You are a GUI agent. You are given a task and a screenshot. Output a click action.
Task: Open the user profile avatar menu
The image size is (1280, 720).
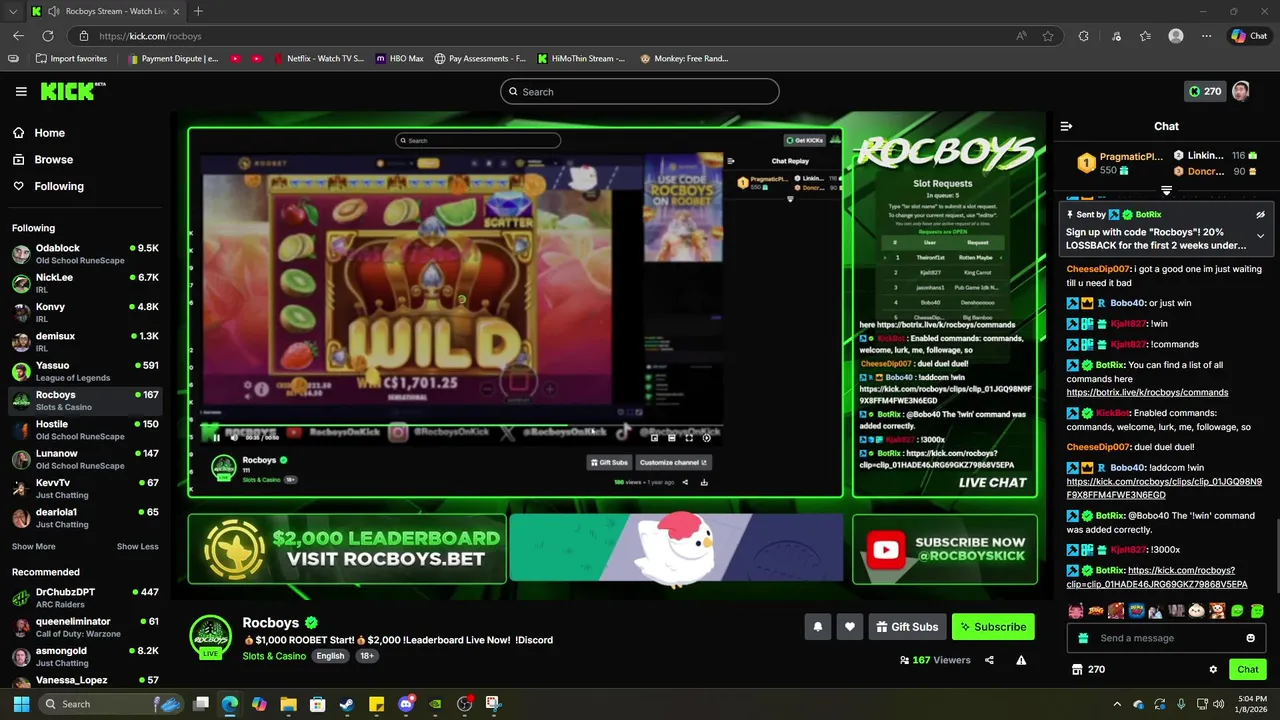(1241, 91)
